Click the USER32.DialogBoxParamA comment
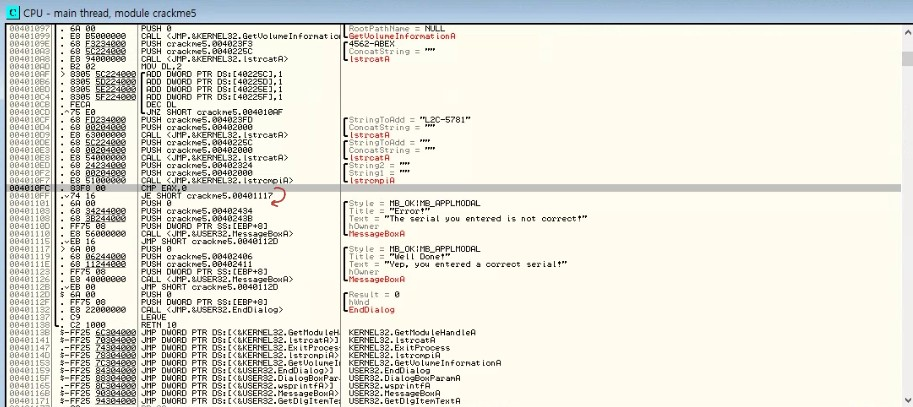This screenshot has width=913, height=407. coord(405,378)
